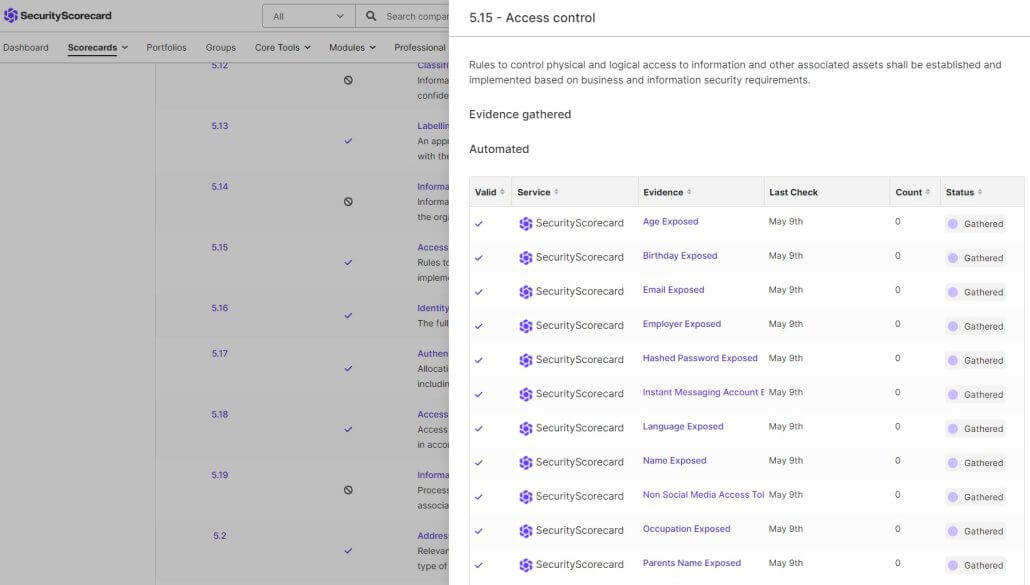Open the Birthday Exposed evidence link
This screenshot has height=585, width=1030.
[680, 256]
